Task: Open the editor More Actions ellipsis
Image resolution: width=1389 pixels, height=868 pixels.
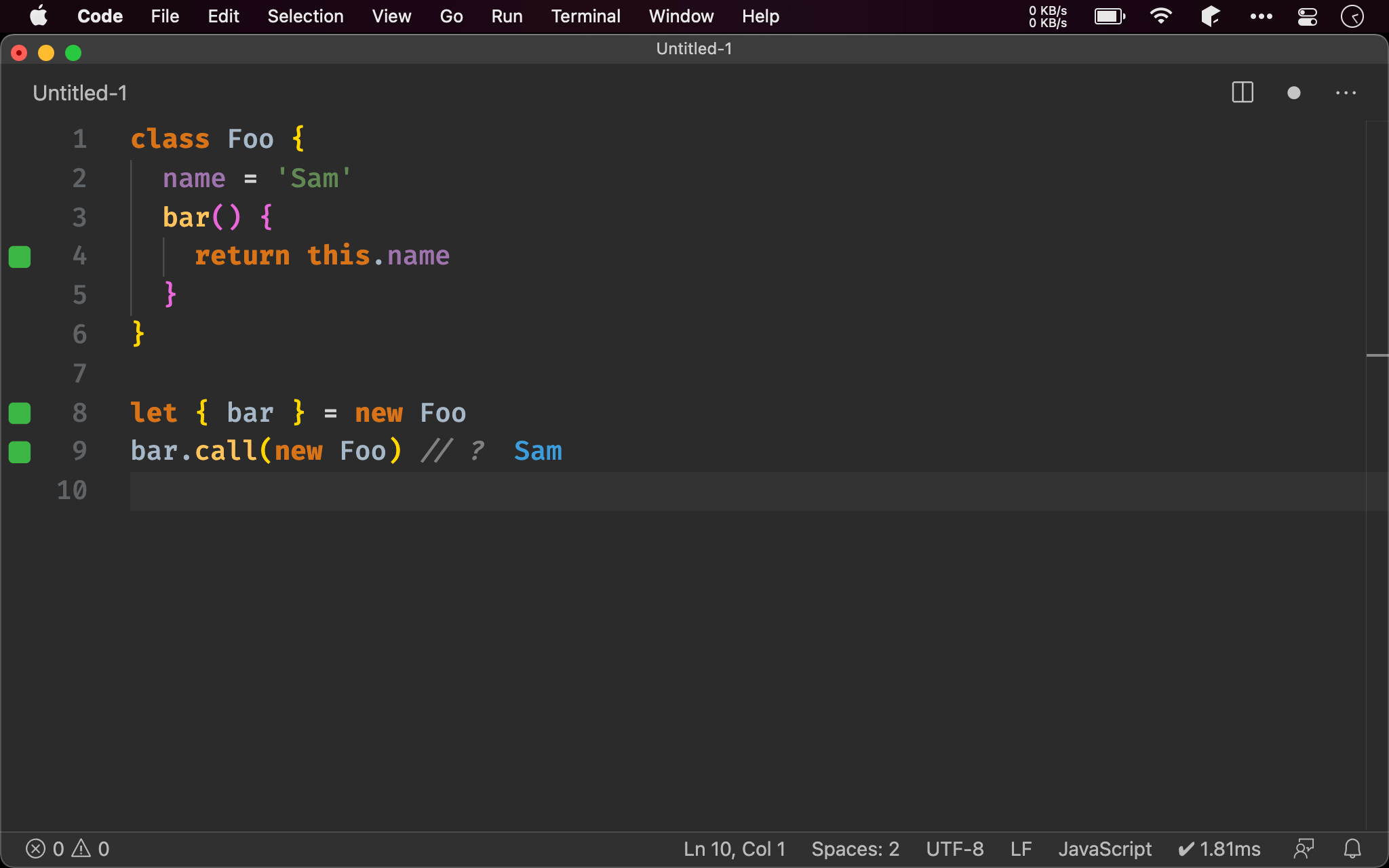Action: click(x=1346, y=93)
